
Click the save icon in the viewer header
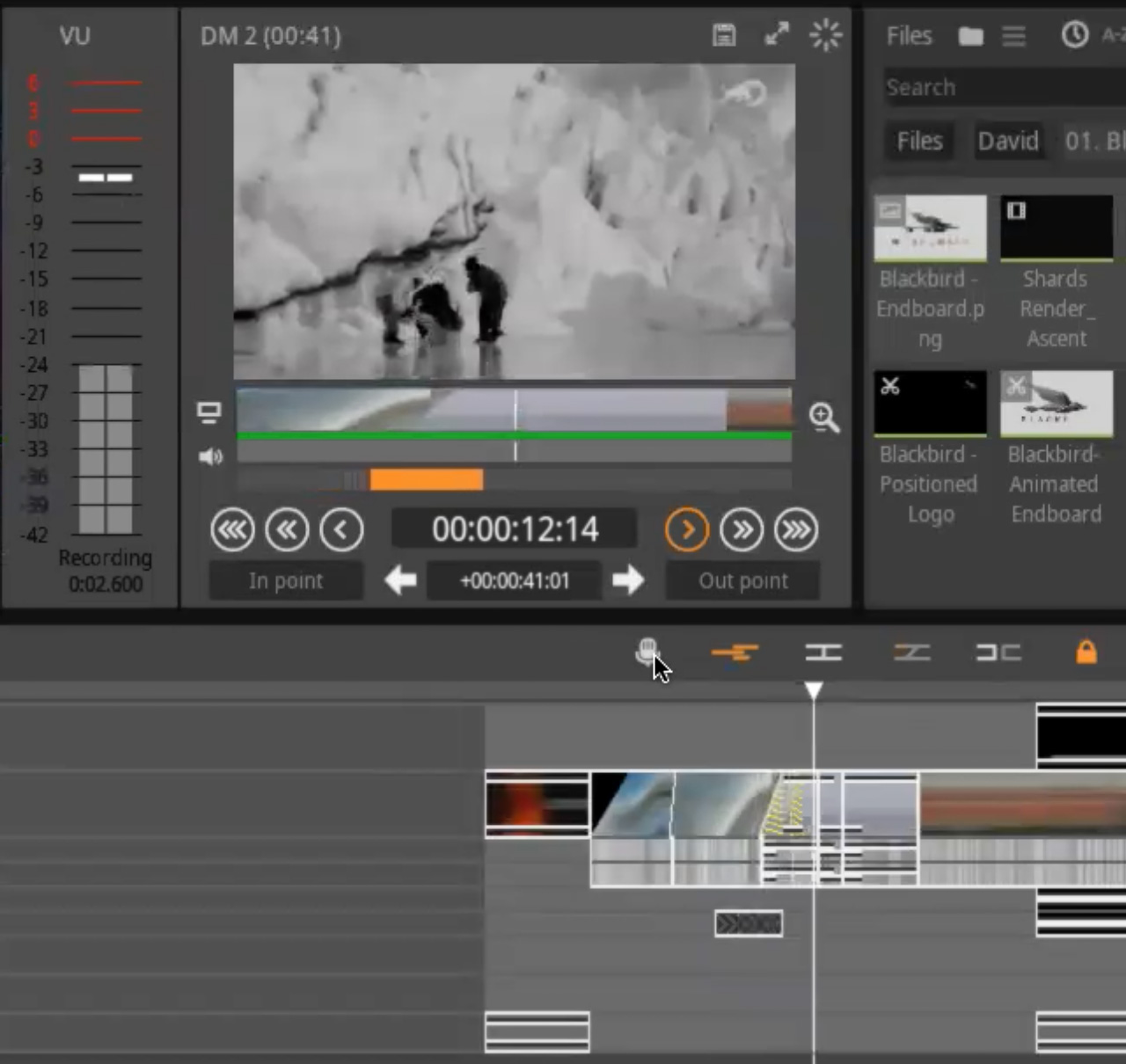coord(723,35)
